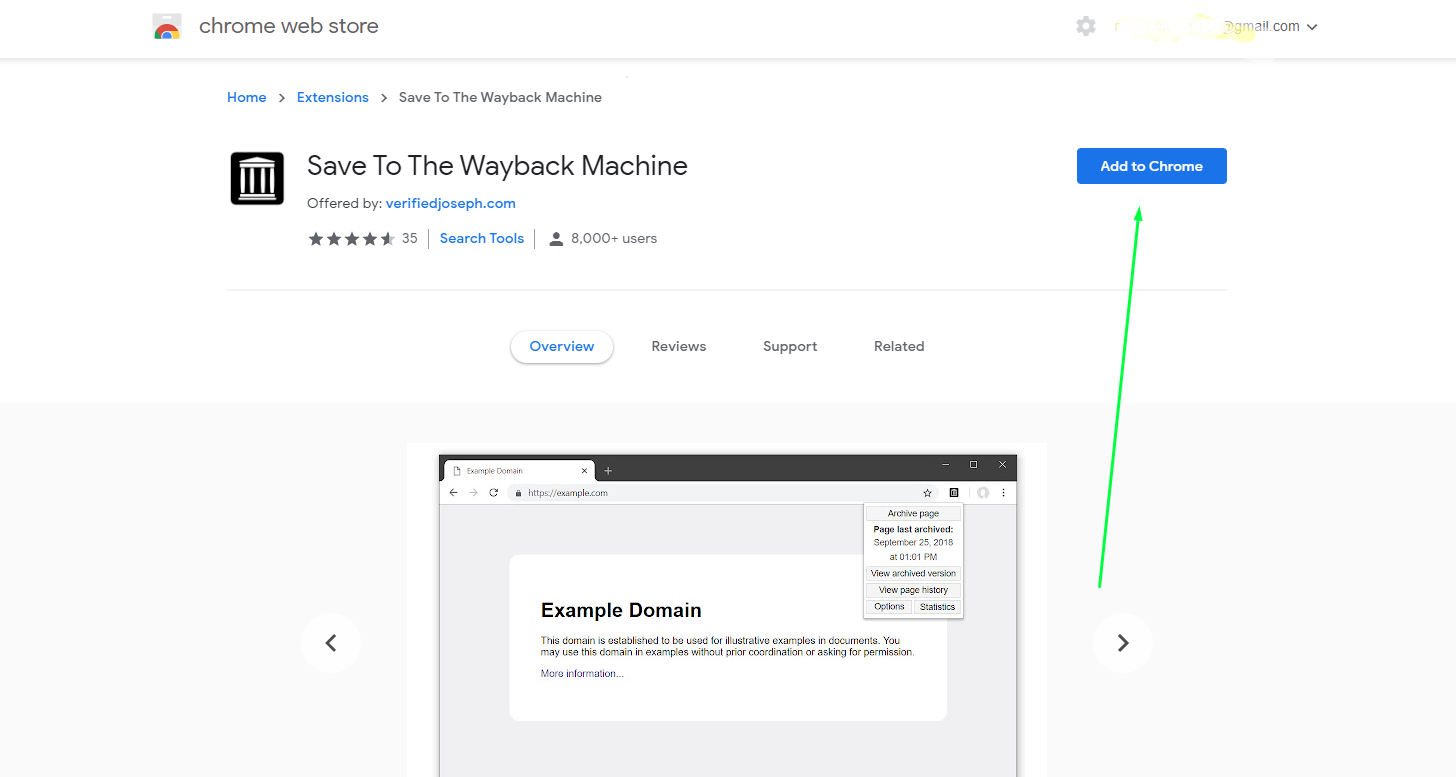Click the 'chrome web store' header title
Viewport: 1456px width, 777px height.
point(289,26)
